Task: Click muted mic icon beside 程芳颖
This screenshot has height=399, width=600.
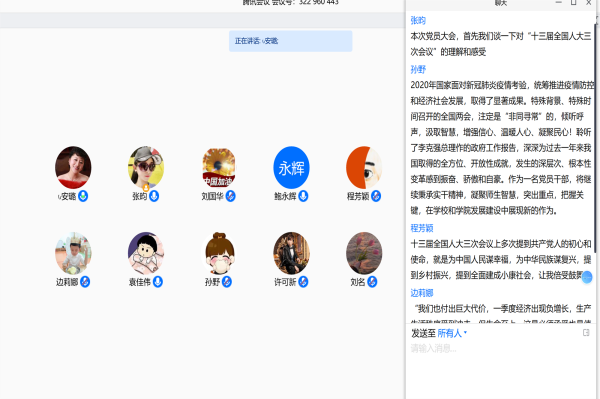Action: (376, 196)
